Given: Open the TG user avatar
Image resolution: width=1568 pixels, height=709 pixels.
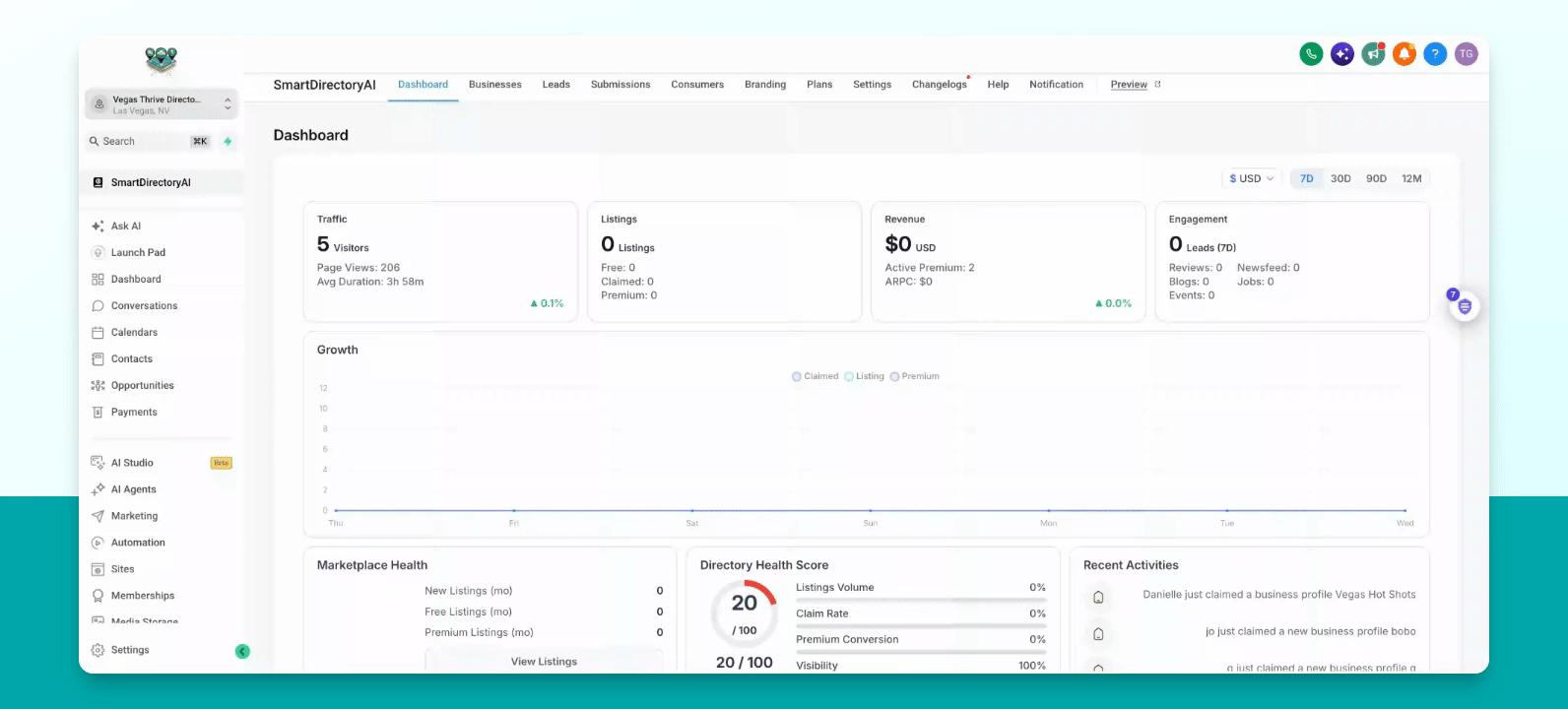Looking at the screenshot, I should pos(1467,54).
